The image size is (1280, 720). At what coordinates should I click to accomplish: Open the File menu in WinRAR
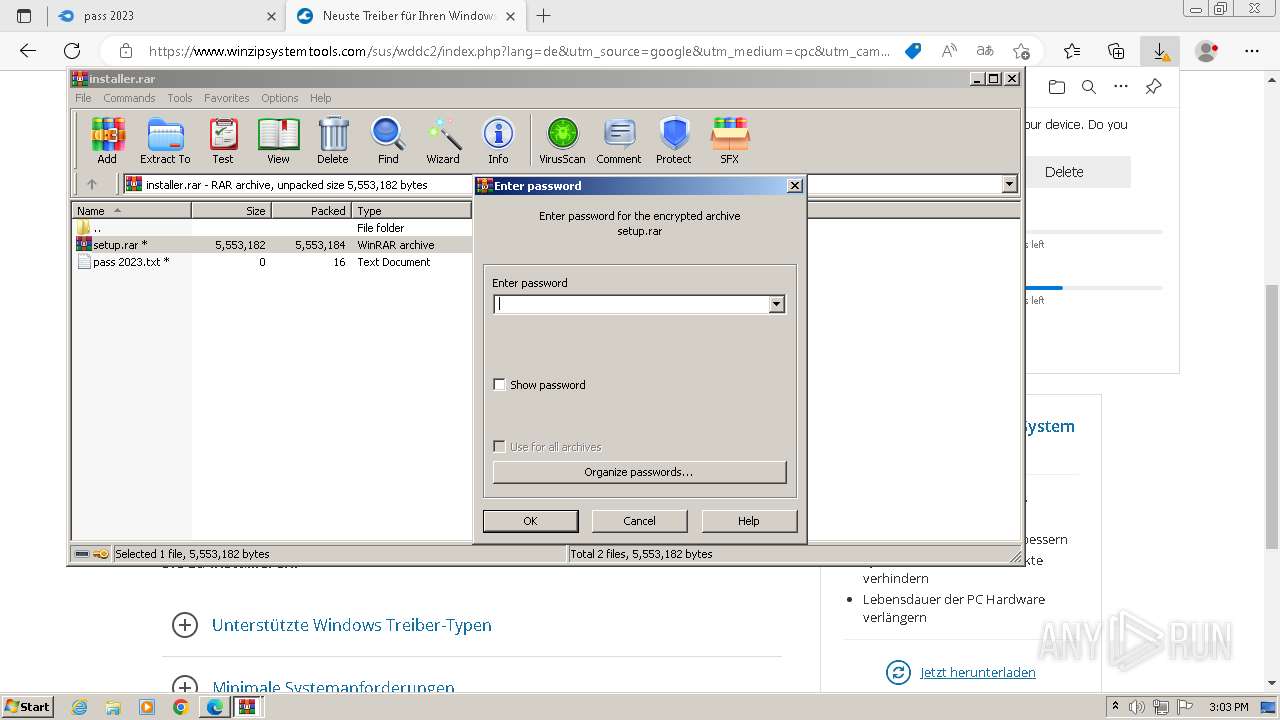(83, 98)
